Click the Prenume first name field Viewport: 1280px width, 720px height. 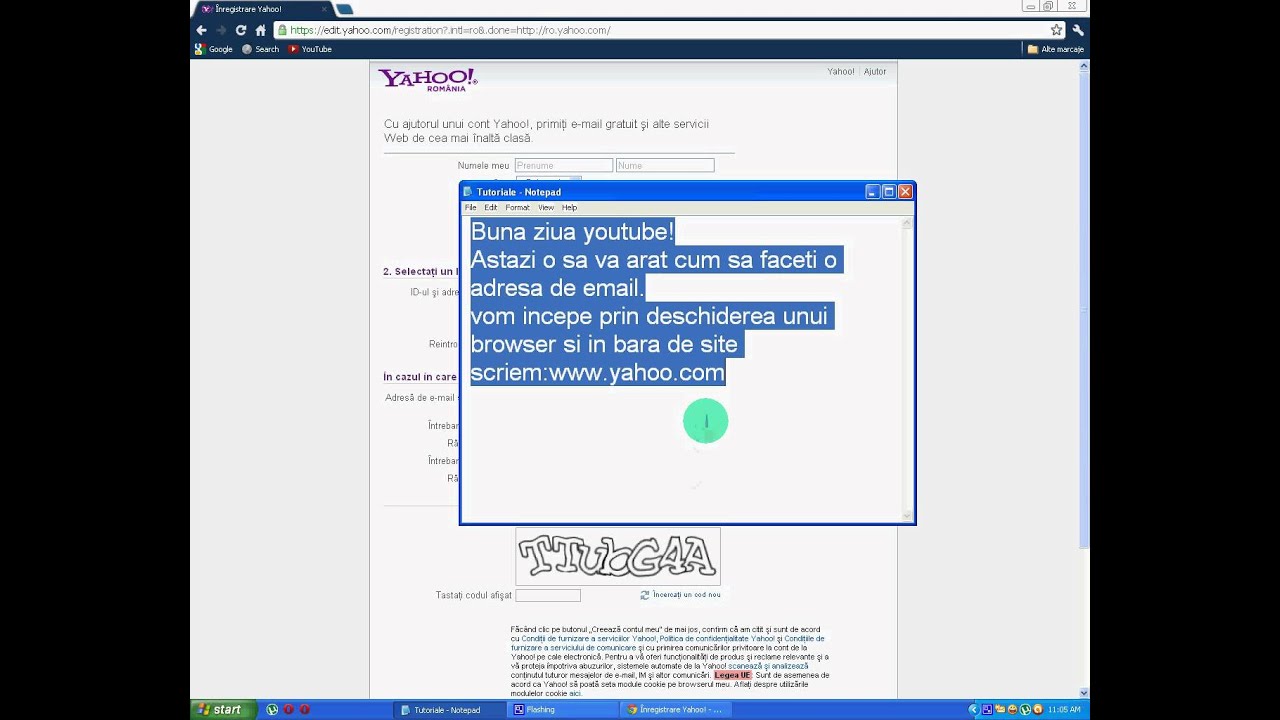(564, 165)
